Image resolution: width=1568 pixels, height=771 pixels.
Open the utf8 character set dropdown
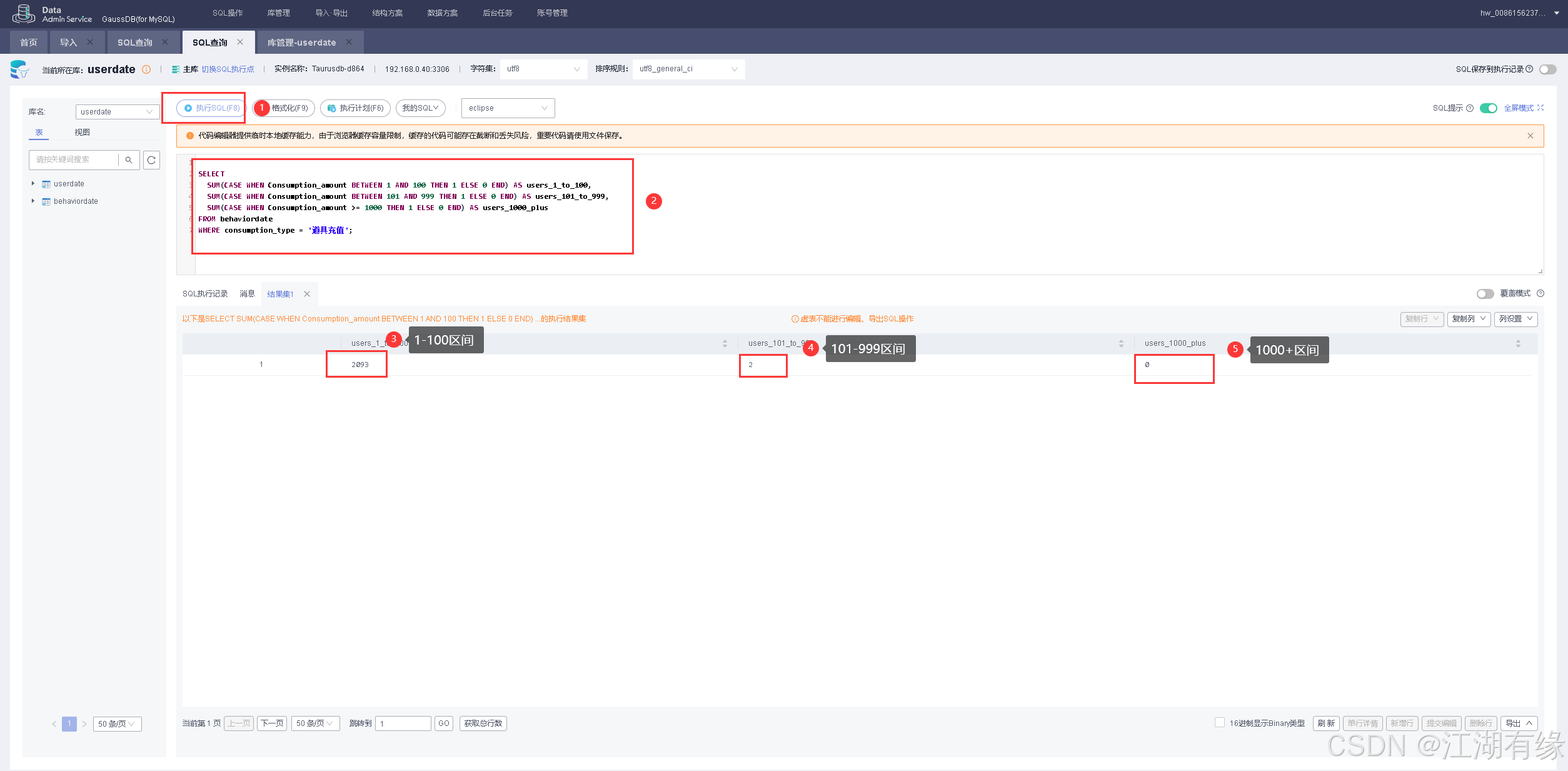(543, 69)
